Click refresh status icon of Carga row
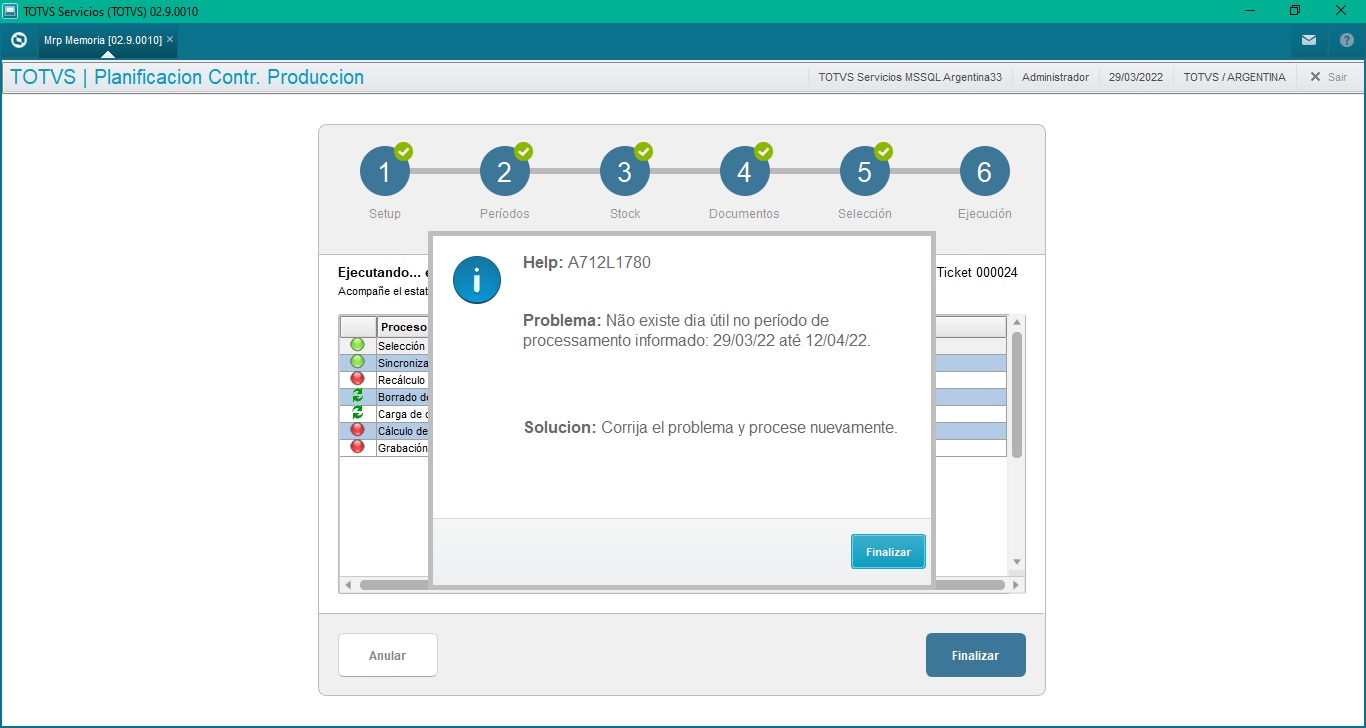 point(357,413)
